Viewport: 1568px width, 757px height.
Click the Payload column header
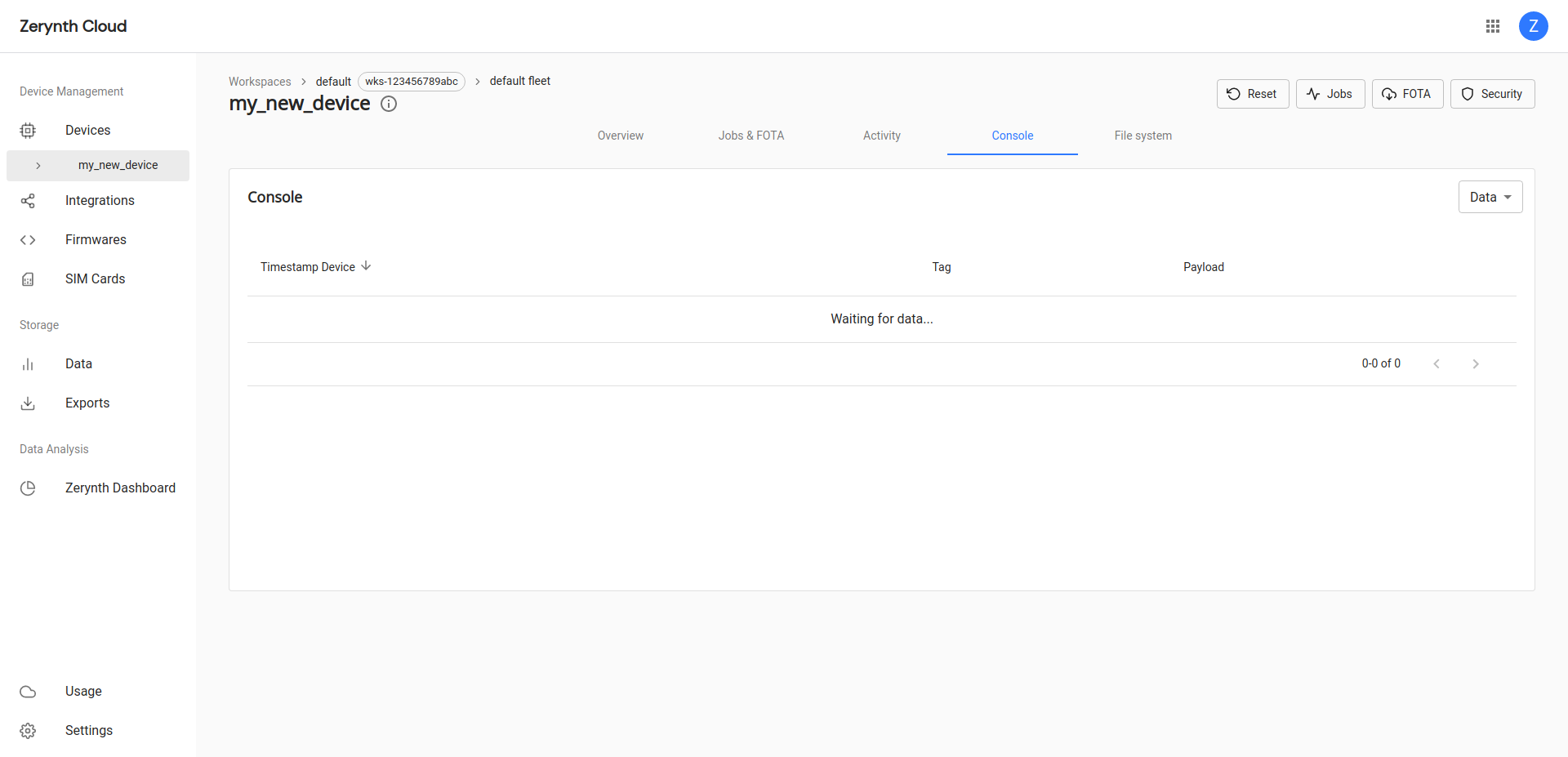[x=1204, y=267]
